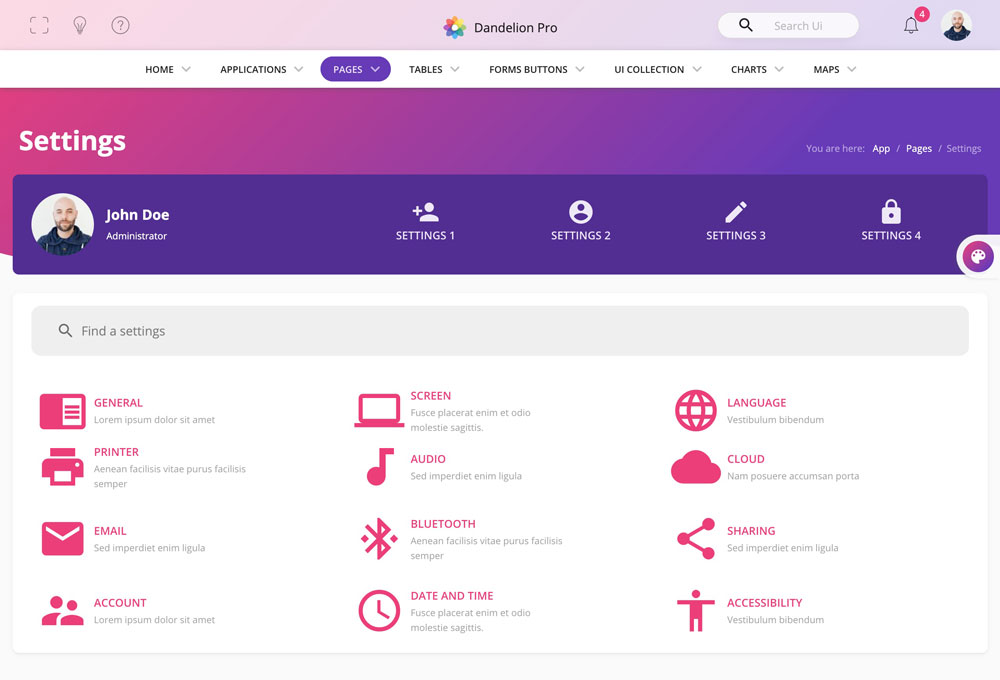1000x680 pixels.
Task: Open the help question mark icon
Action: pyautogui.click(x=120, y=26)
